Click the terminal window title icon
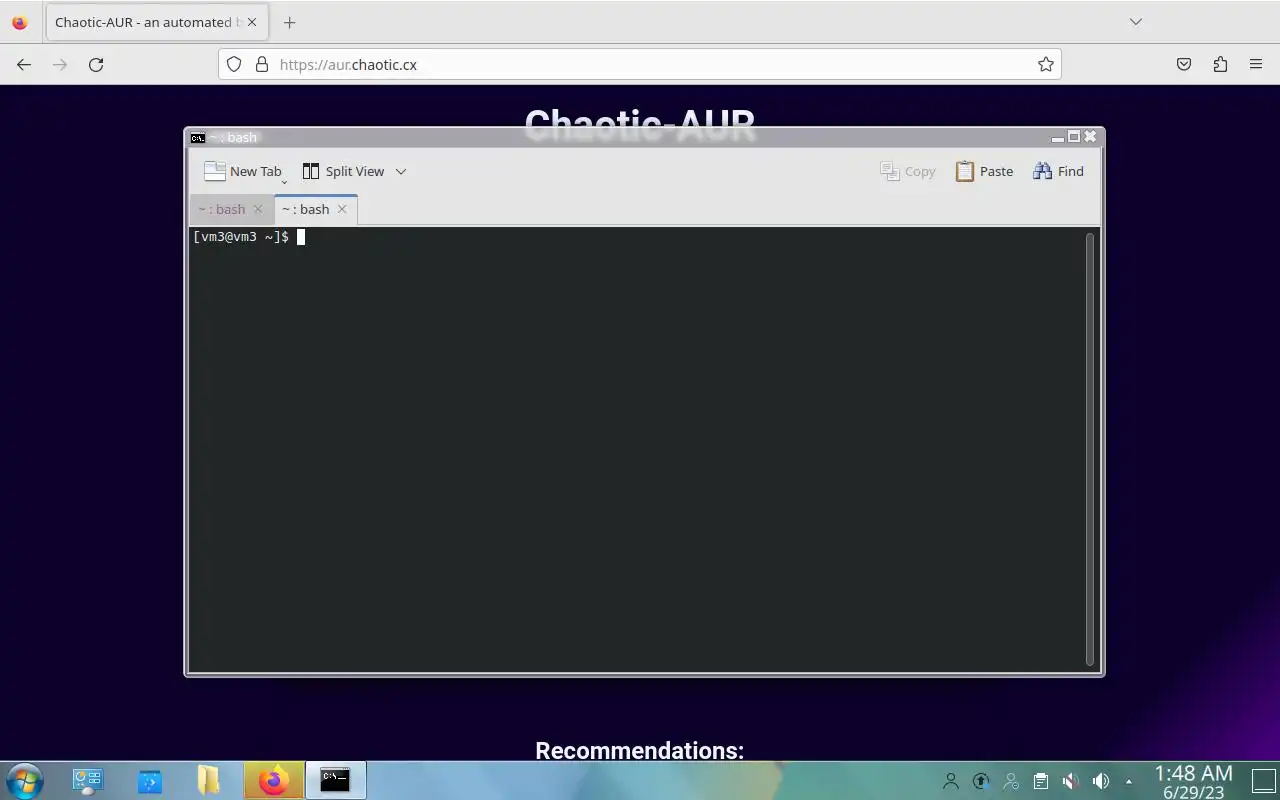The height and width of the screenshot is (800, 1280). tap(198, 138)
